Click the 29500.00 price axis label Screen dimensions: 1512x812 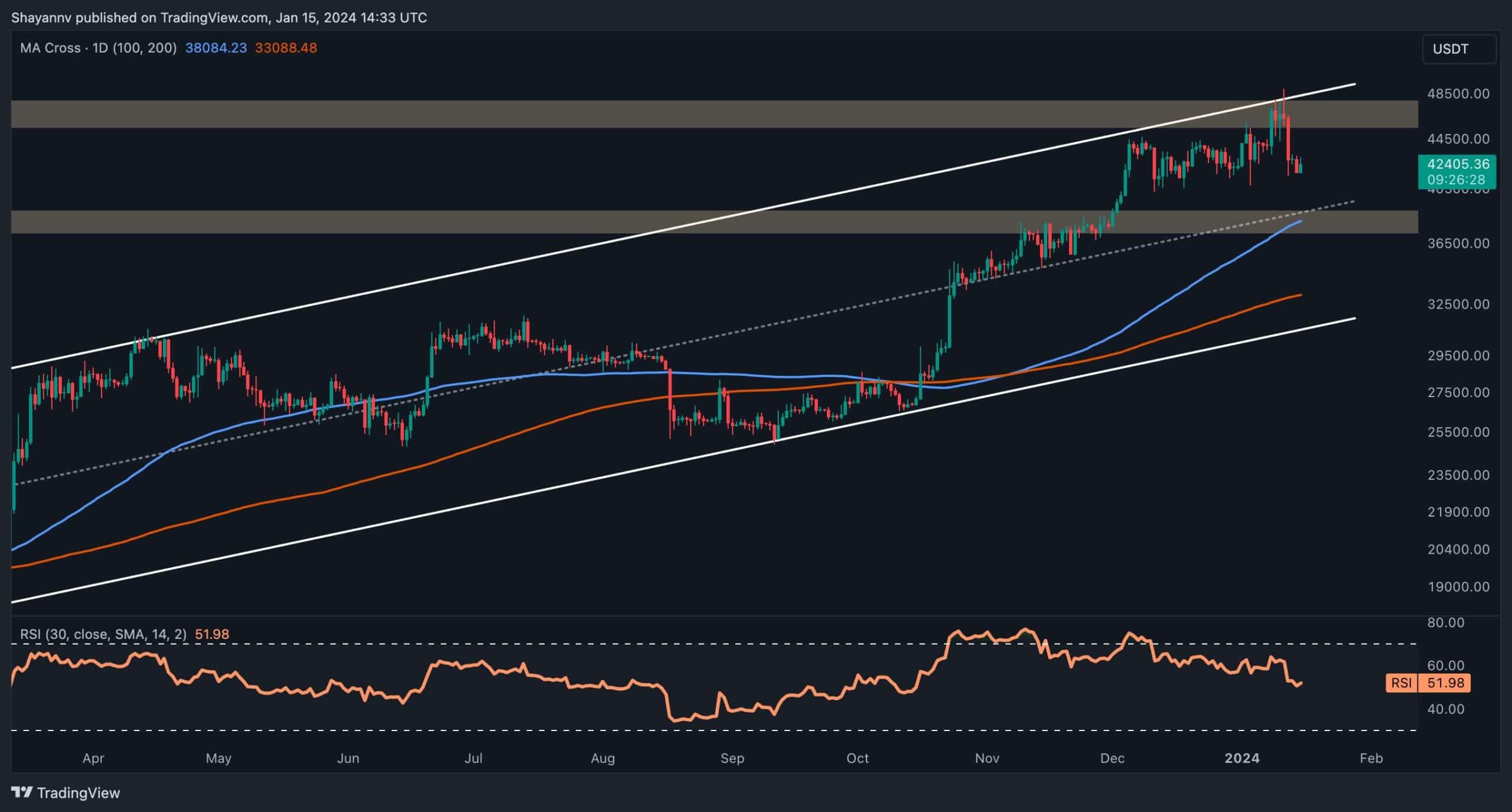(x=1458, y=355)
